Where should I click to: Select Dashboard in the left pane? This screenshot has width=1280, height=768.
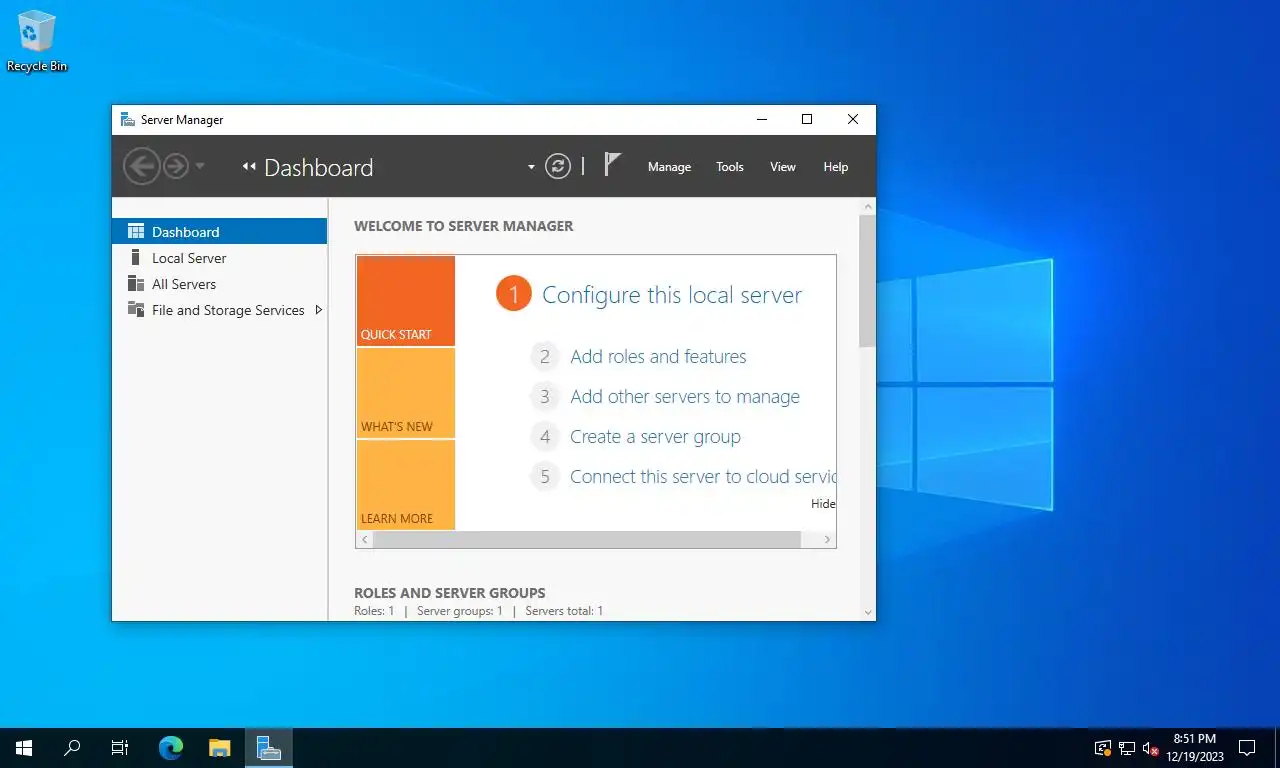(220, 231)
